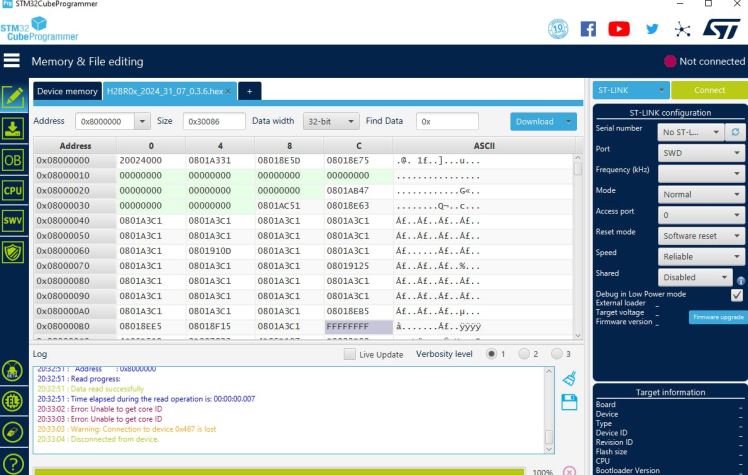The height and width of the screenshot is (475, 748).
Task: Expand the Data width 32-bit dropdown
Action: pos(330,121)
